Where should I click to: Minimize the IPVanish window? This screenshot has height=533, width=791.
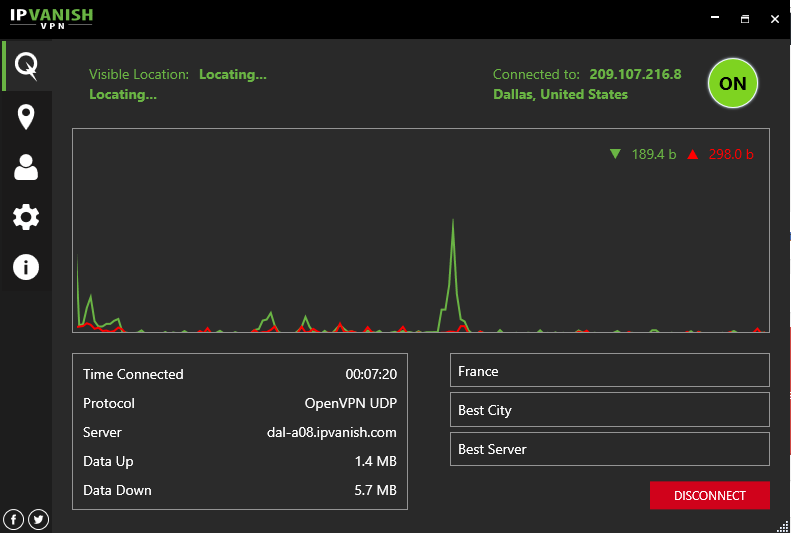[x=715, y=18]
